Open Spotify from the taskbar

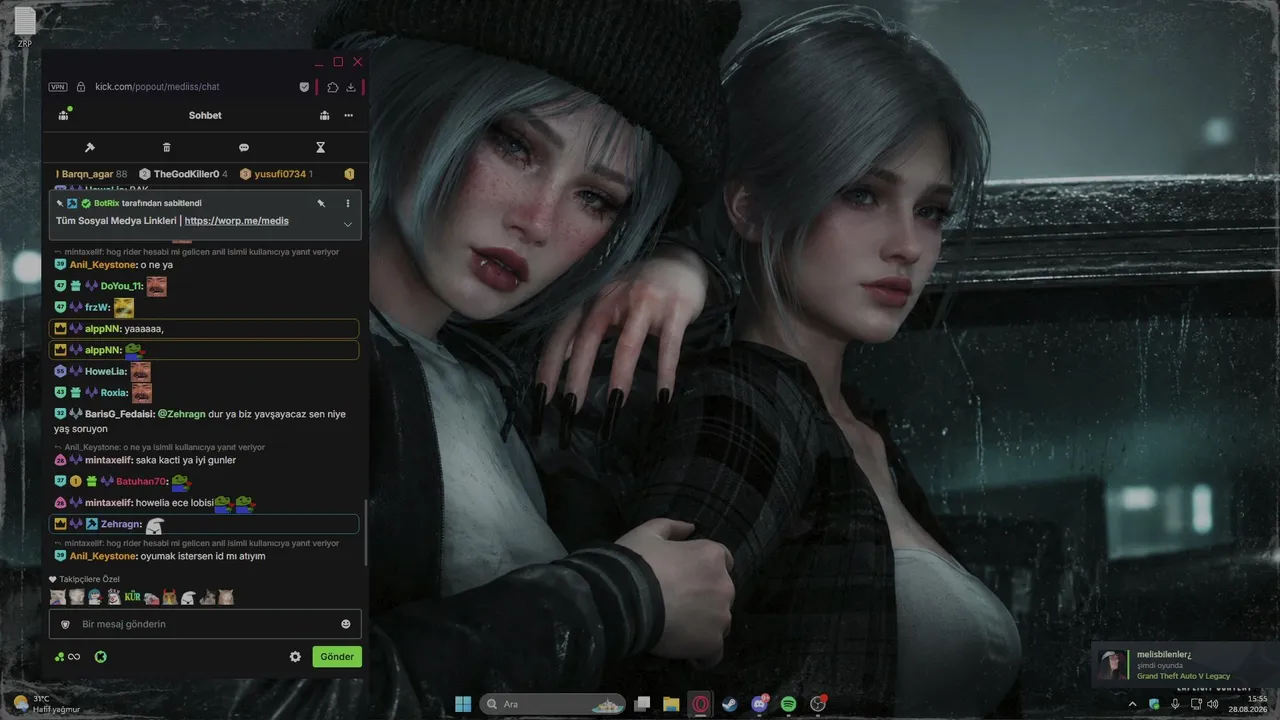tap(788, 704)
